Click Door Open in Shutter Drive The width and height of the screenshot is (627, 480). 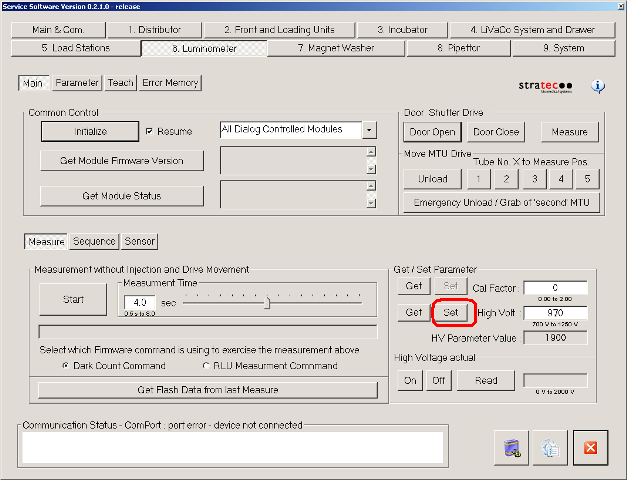point(432,132)
